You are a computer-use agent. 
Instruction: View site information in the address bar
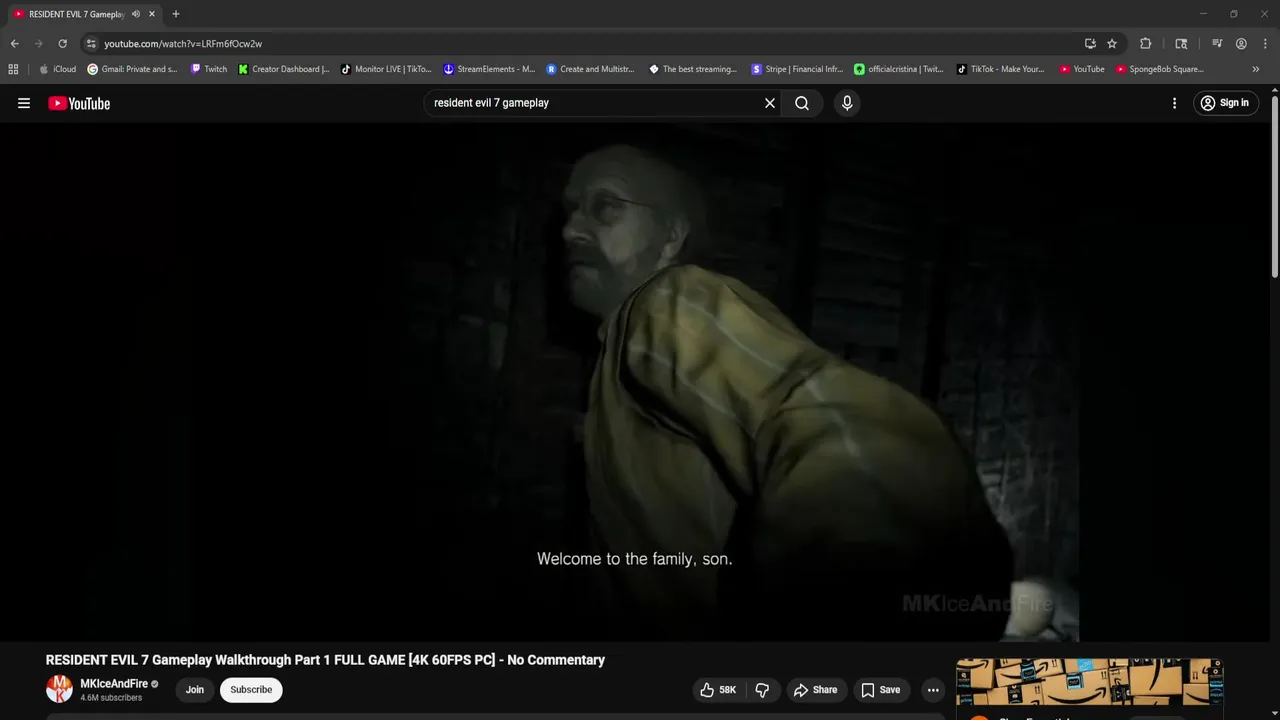91,44
